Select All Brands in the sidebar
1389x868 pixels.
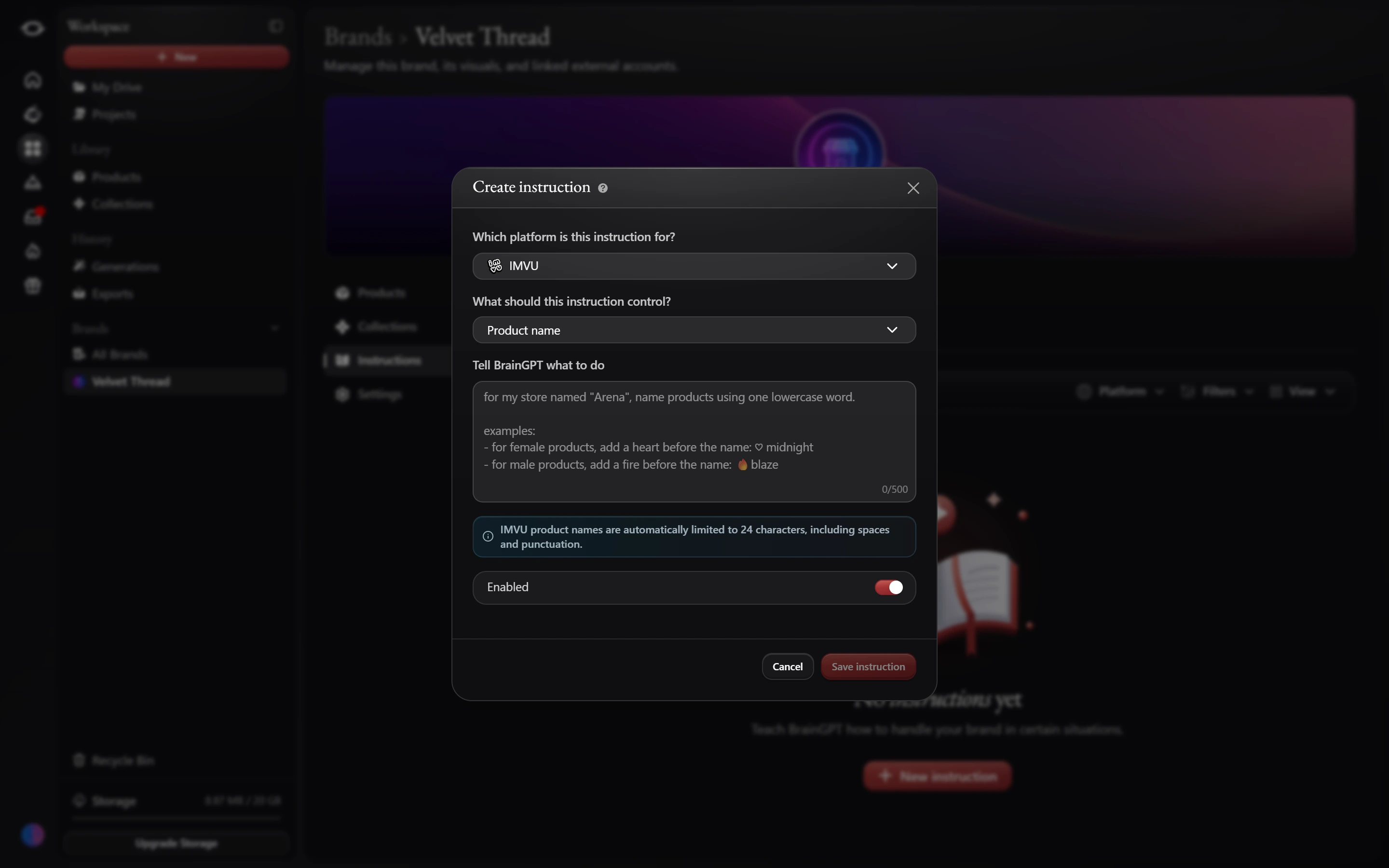tap(110, 354)
